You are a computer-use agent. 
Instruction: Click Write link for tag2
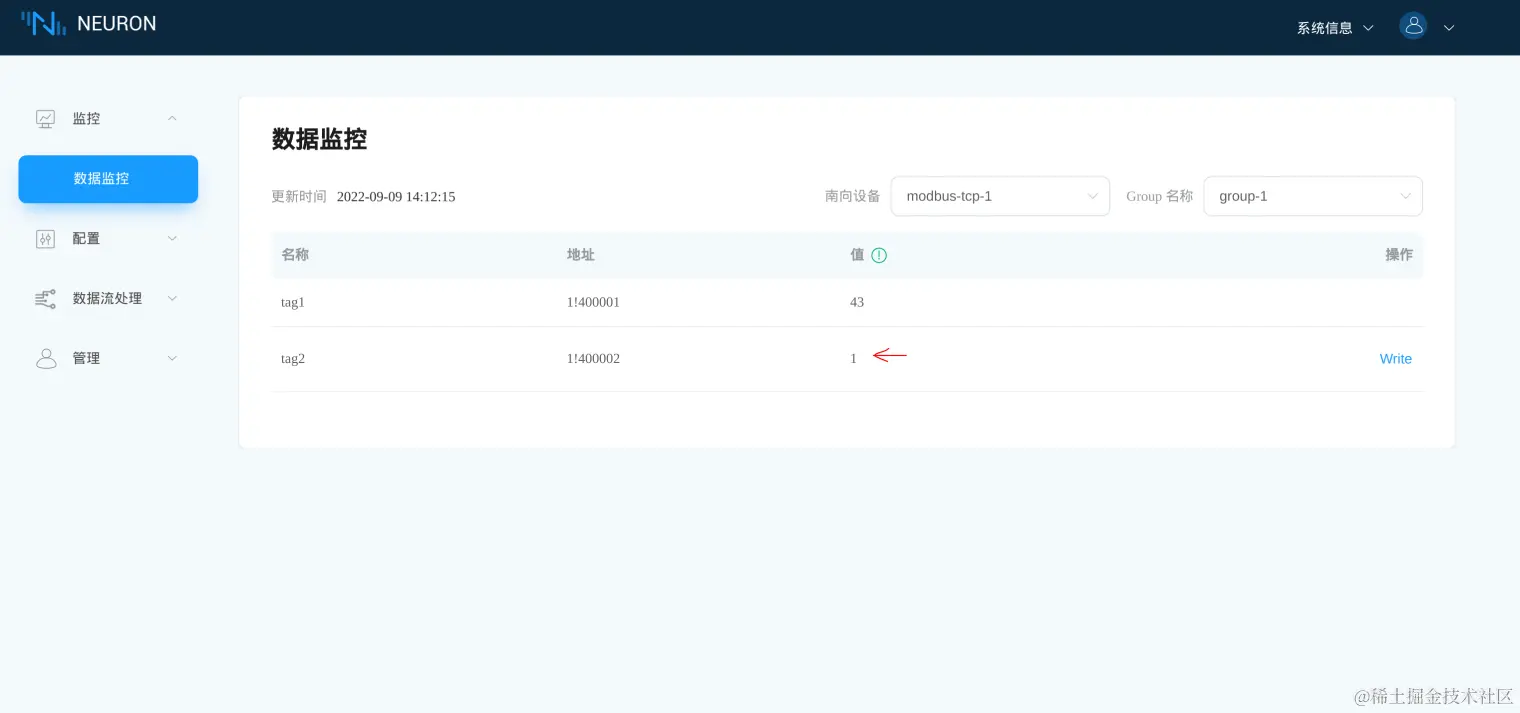(1396, 359)
